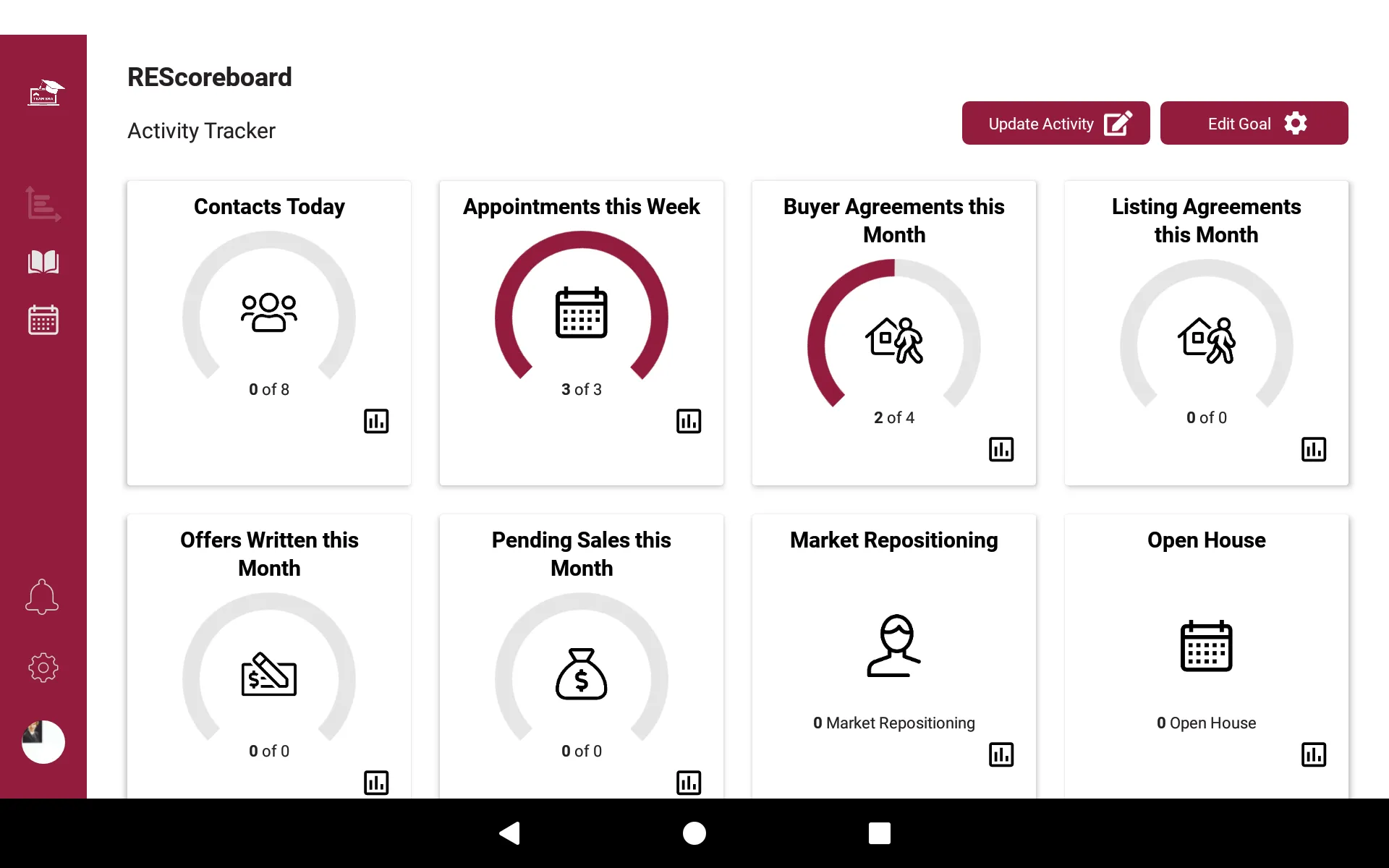Image resolution: width=1389 pixels, height=868 pixels.
Task: Click the Edit Goal button
Action: 1253,123
